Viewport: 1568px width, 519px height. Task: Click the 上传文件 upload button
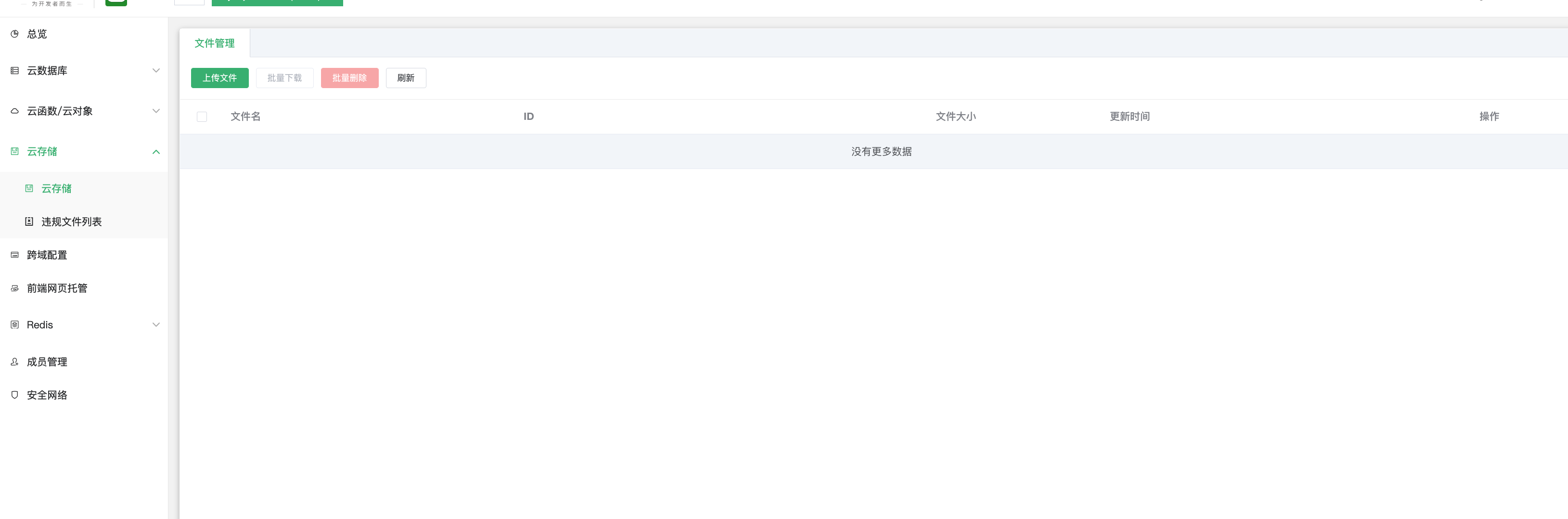coord(219,78)
